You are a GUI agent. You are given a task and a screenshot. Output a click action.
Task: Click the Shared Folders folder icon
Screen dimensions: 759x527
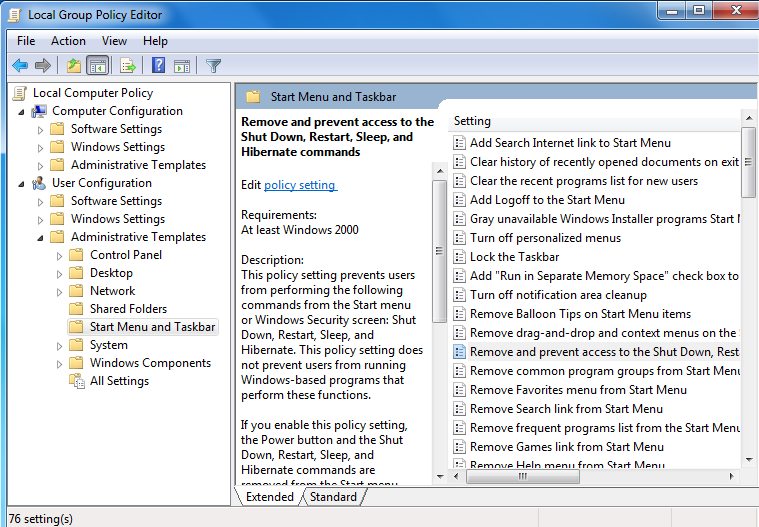[76, 309]
